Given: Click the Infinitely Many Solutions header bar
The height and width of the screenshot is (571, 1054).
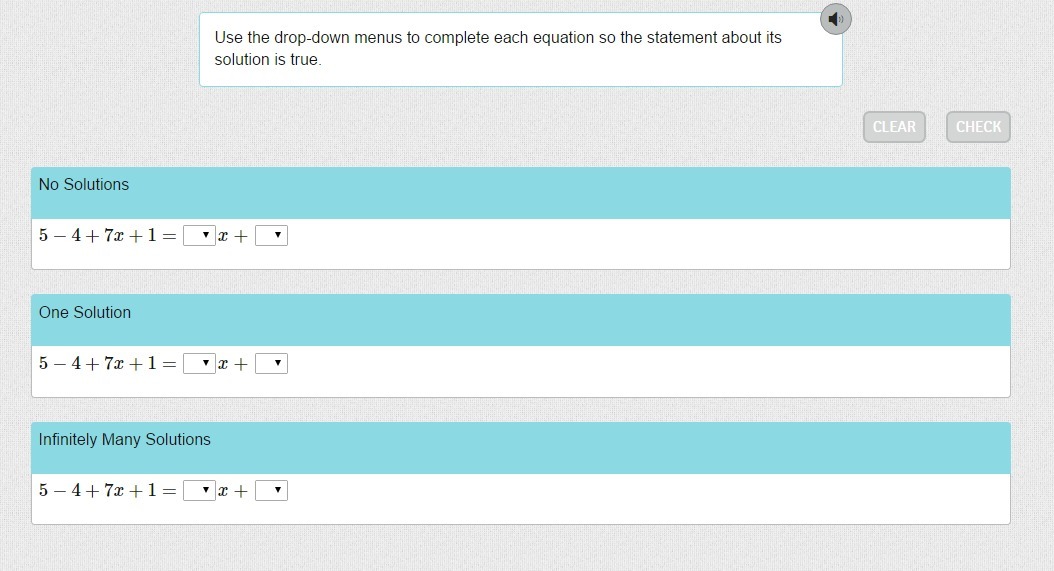Looking at the screenshot, I should (520, 447).
